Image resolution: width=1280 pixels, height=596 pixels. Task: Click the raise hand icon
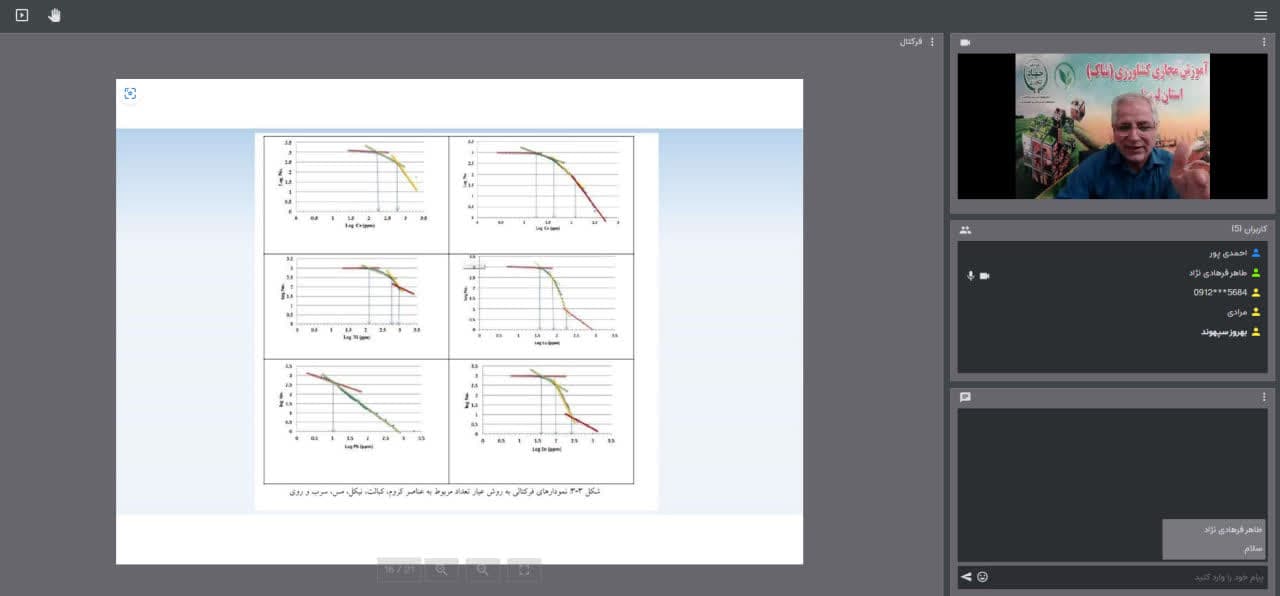(54, 15)
